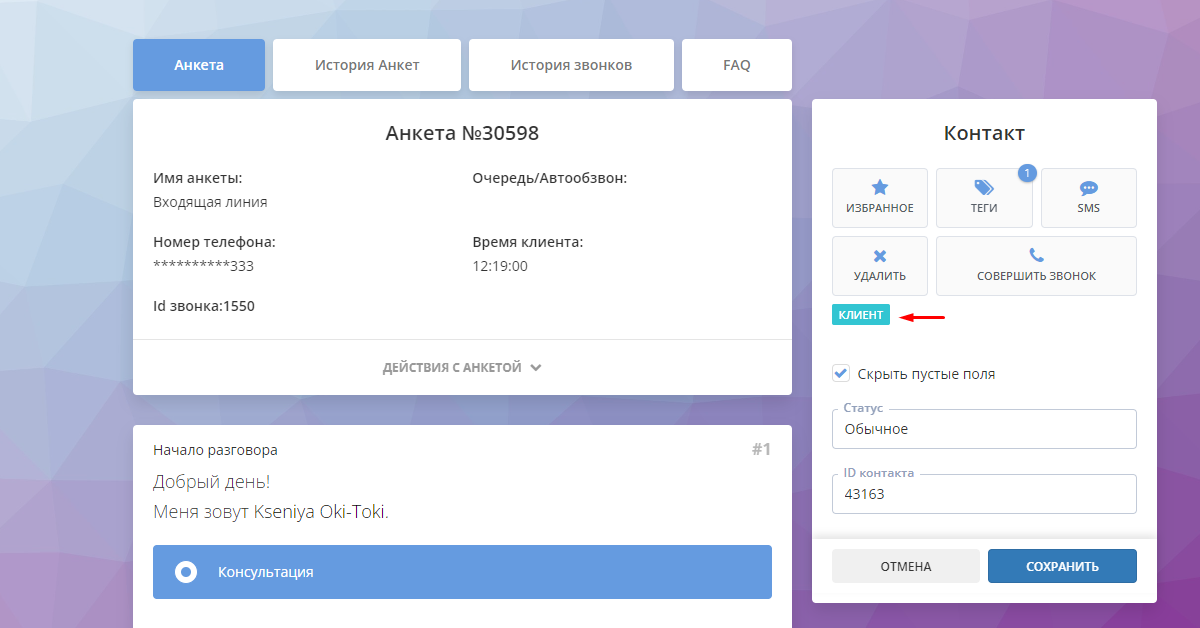The image size is (1200, 628).
Task: Click the #1 step number
Action: tap(761, 450)
